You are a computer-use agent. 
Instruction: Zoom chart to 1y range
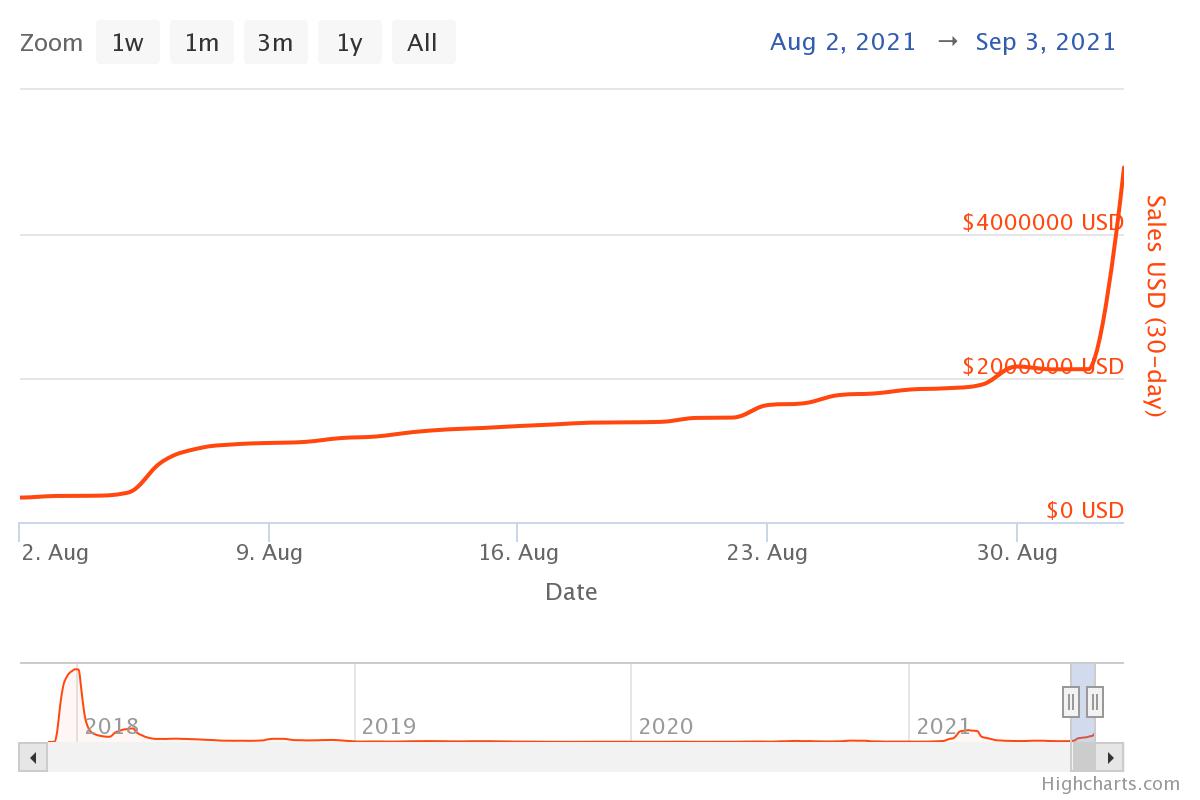pyautogui.click(x=349, y=43)
